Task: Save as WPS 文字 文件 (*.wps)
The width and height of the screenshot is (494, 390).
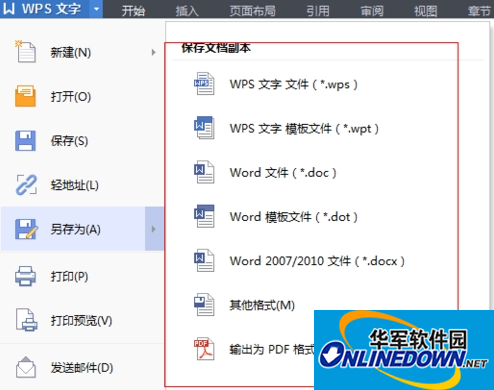Action: click(x=294, y=84)
